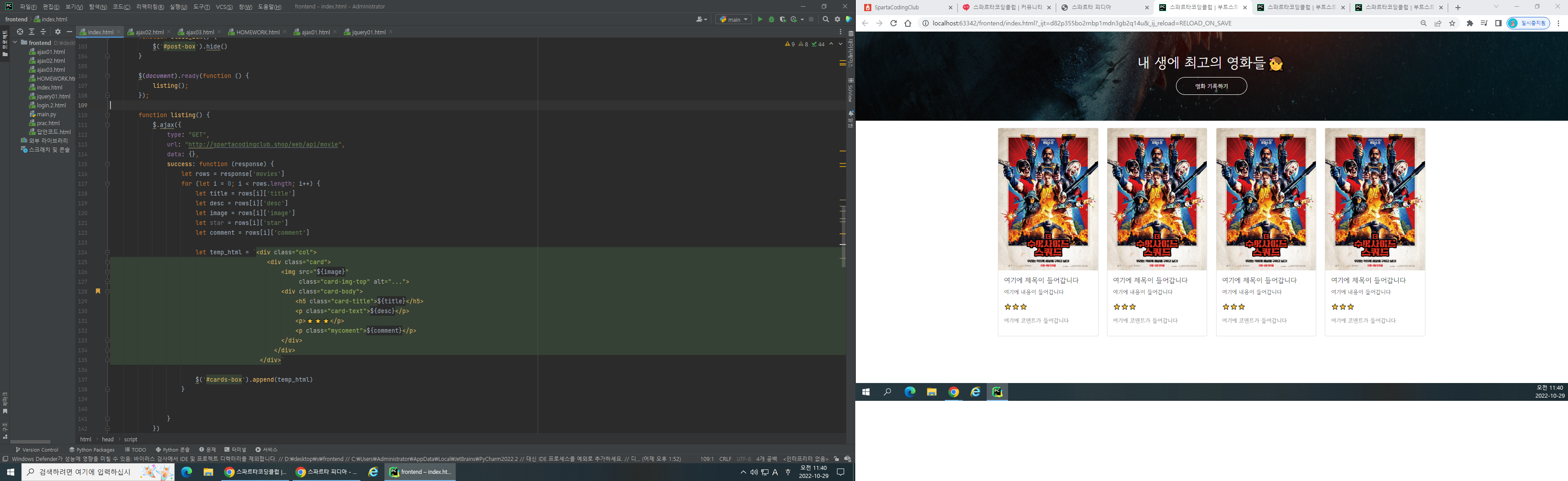
Task: Reload the page in Chrome
Action: point(894,23)
